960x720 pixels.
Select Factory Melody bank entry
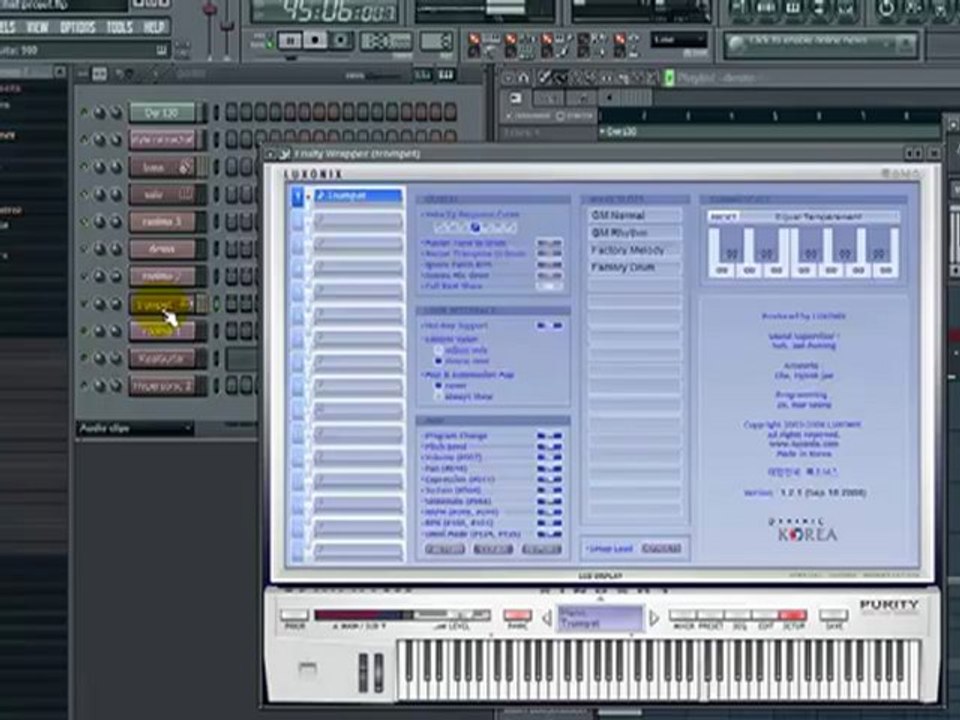[x=635, y=250]
